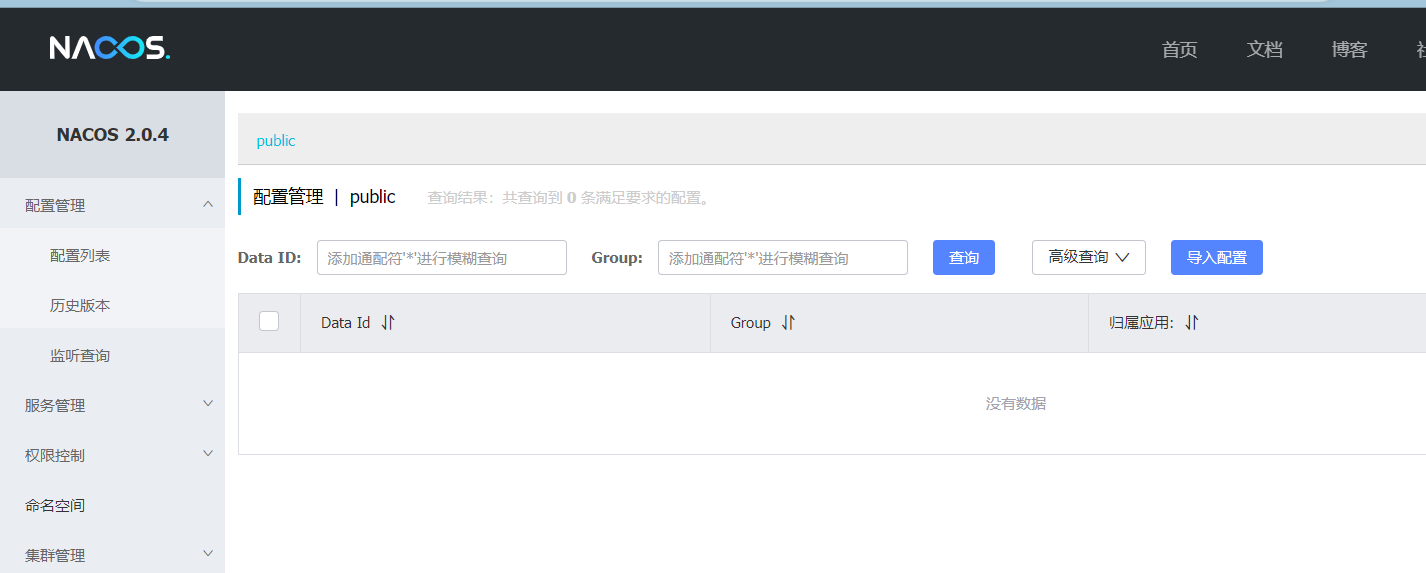Open 配置列表 in the sidebar
Viewport: 1426px width, 573px height.
pos(80,255)
